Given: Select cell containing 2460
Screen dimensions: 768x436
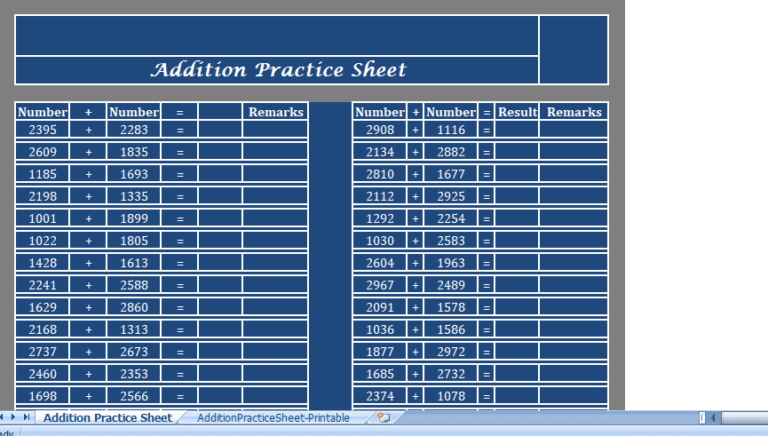Looking at the screenshot, I should click(43, 374).
